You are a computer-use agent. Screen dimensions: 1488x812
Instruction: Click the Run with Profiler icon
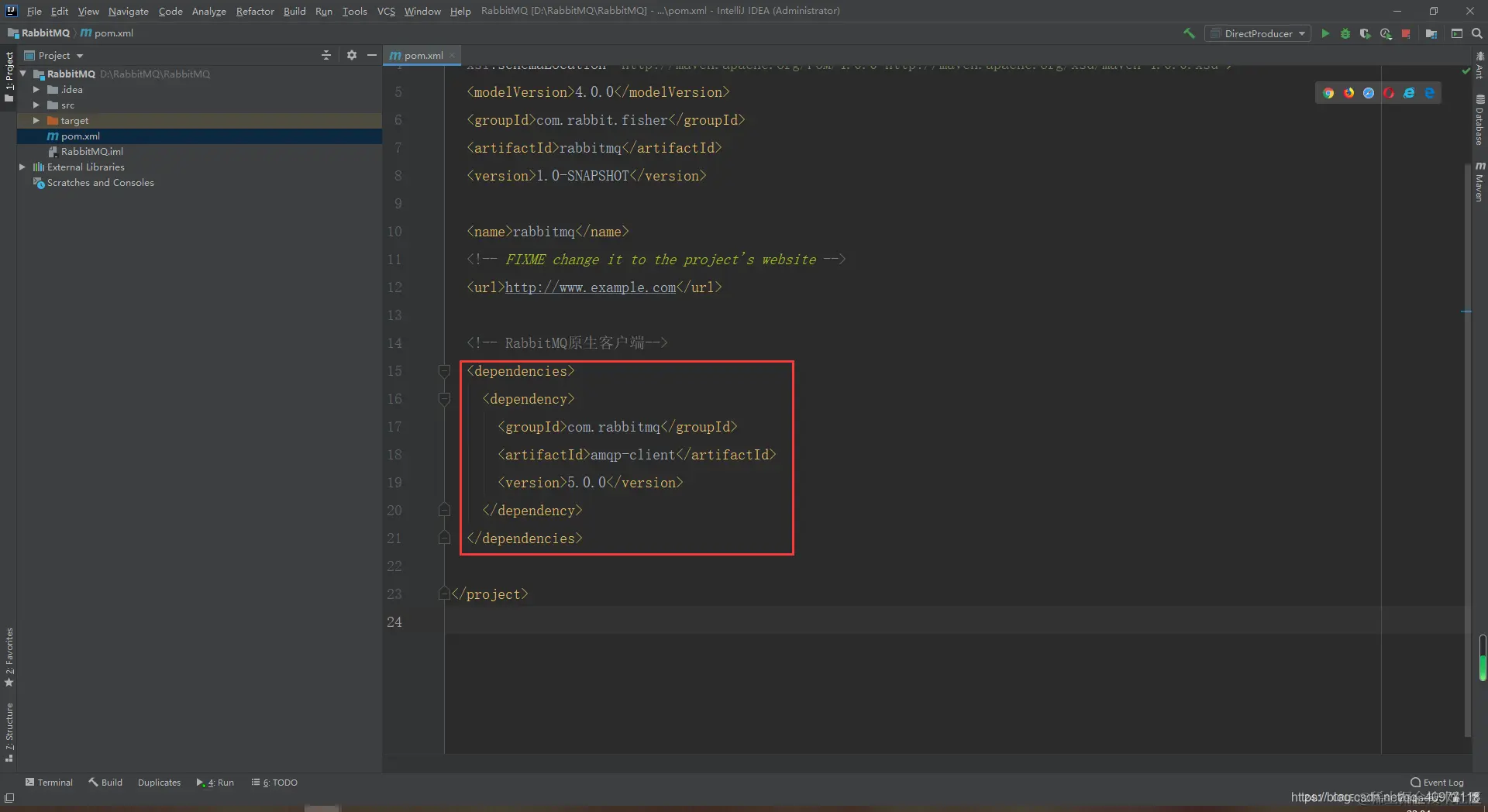(1386, 33)
